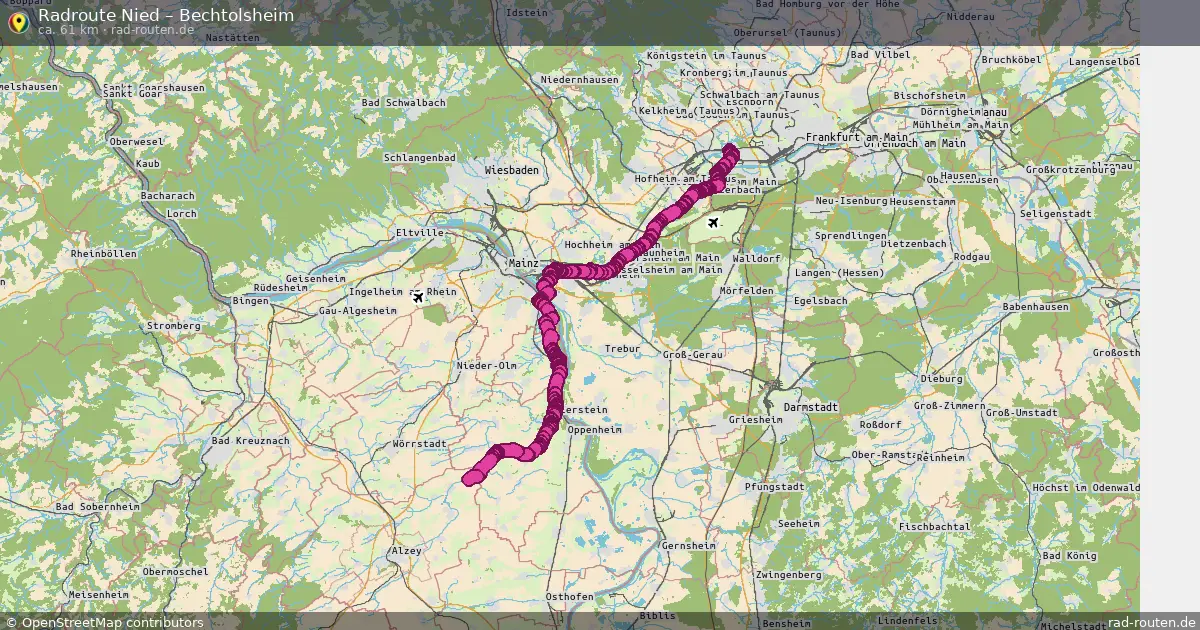
Task: Click the Oppenheim town label
Action: point(594,430)
